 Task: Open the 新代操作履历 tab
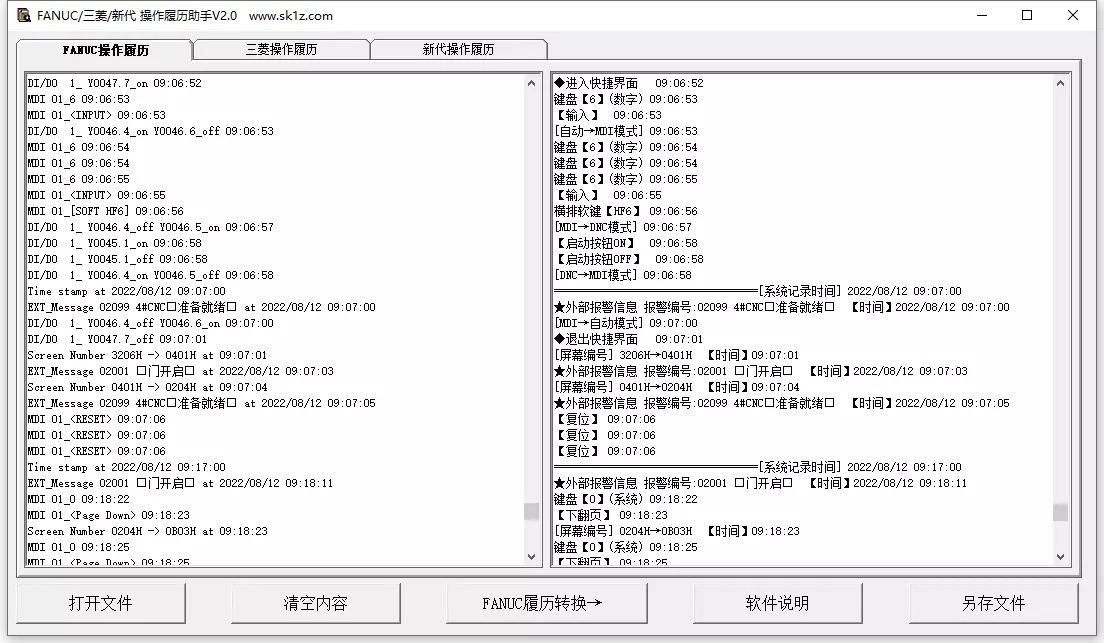point(458,49)
